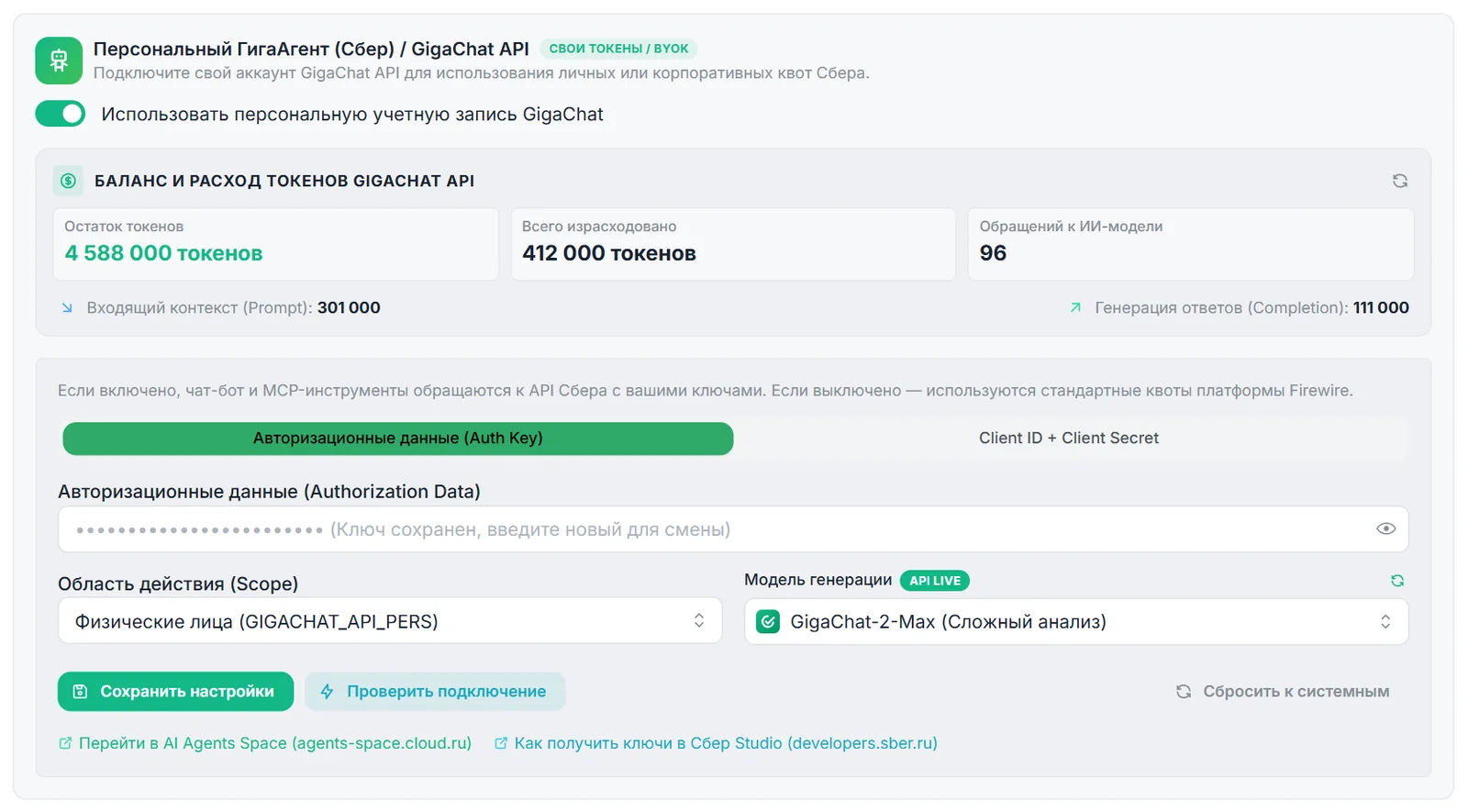Disable the personal GigaChat account switch

(x=61, y=114)
